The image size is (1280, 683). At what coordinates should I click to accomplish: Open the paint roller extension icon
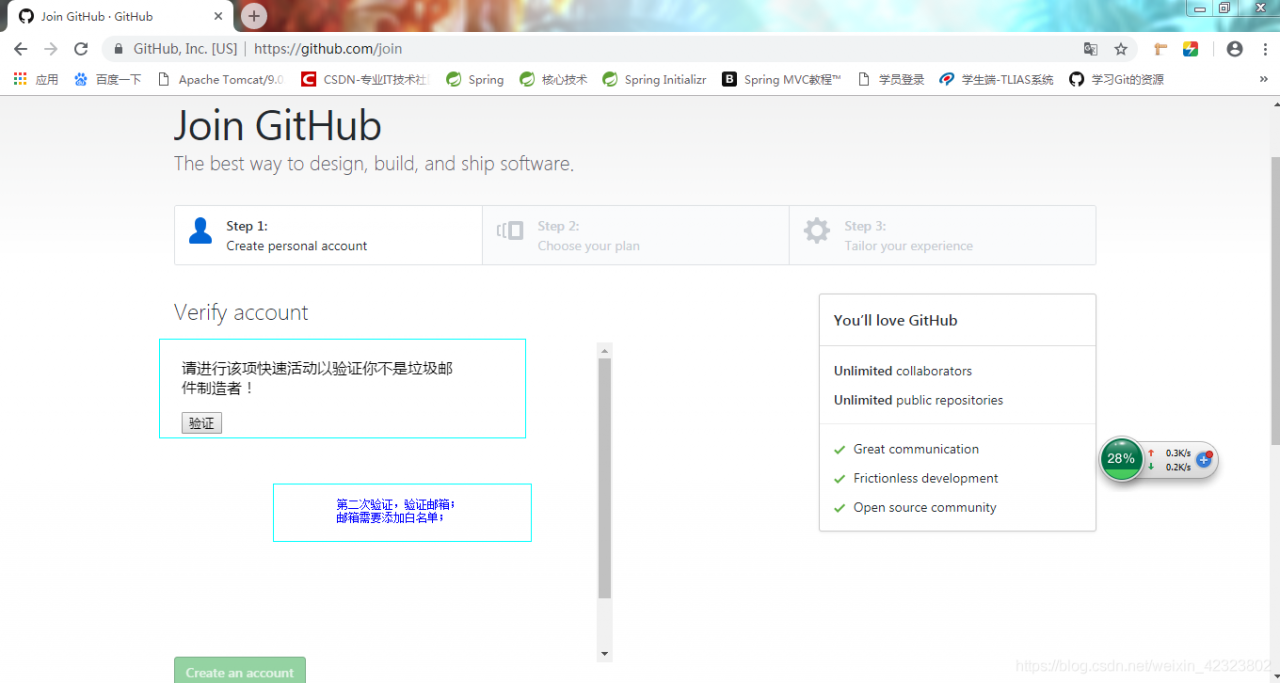point(1161,49)
